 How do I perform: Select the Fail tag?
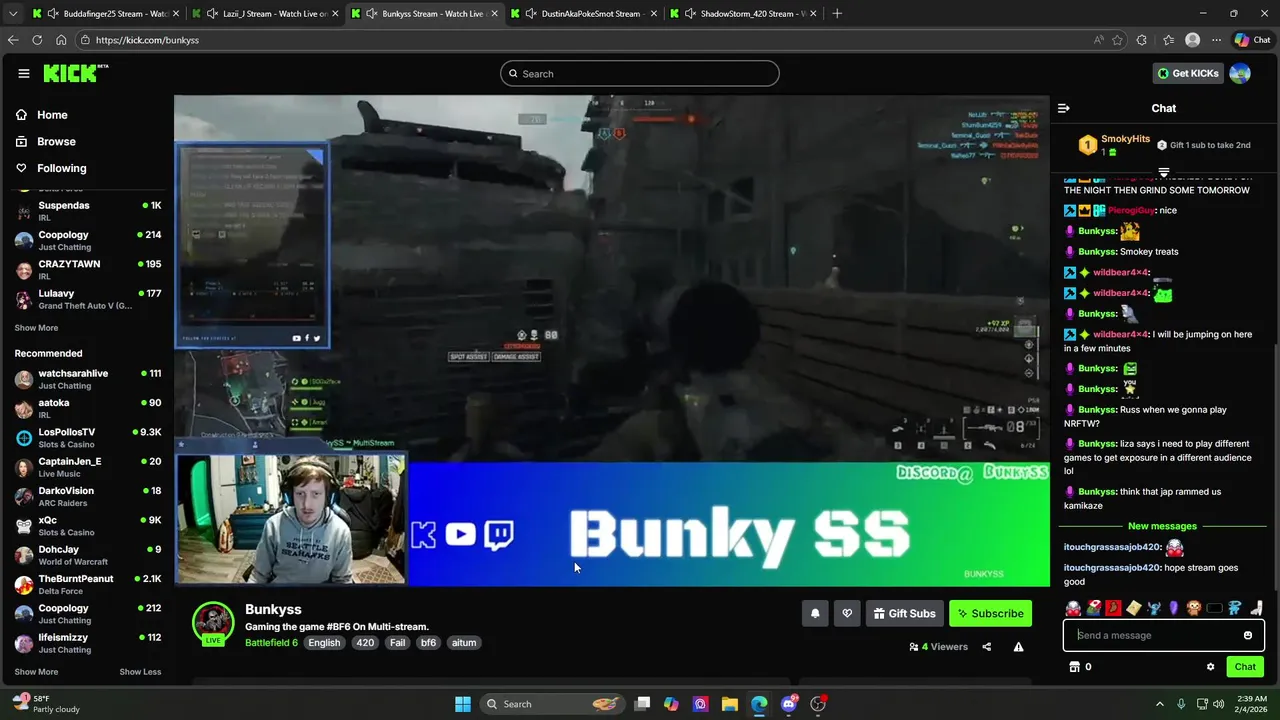coord(398,643)
